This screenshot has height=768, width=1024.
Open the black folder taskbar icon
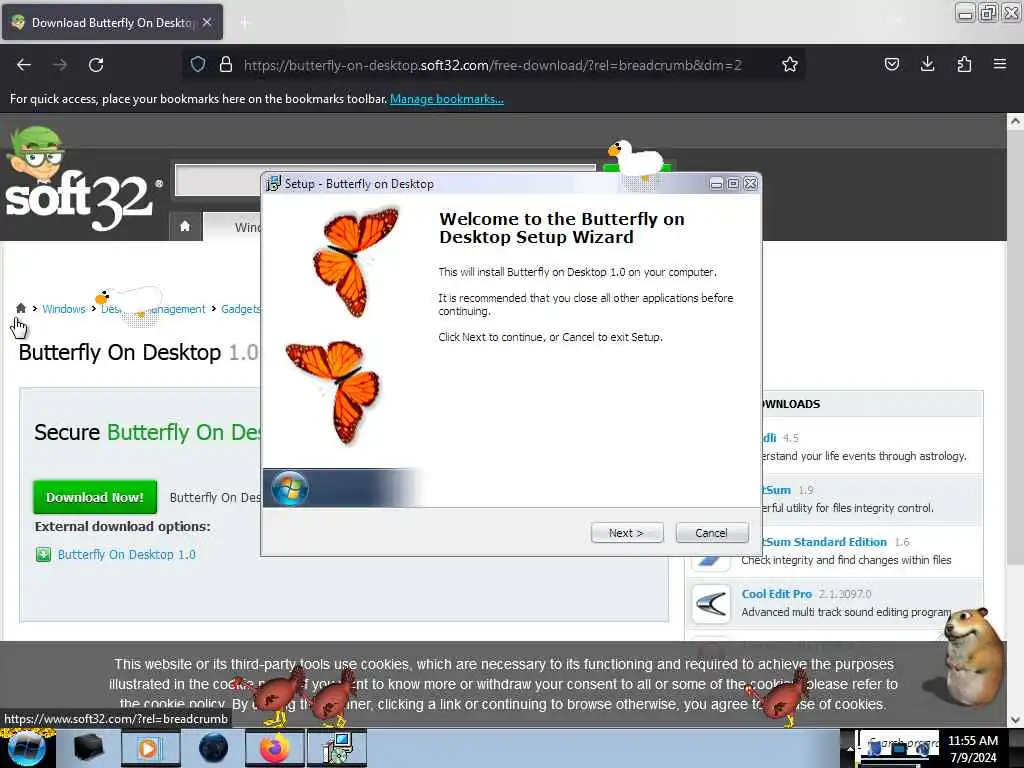pos(89,748)
